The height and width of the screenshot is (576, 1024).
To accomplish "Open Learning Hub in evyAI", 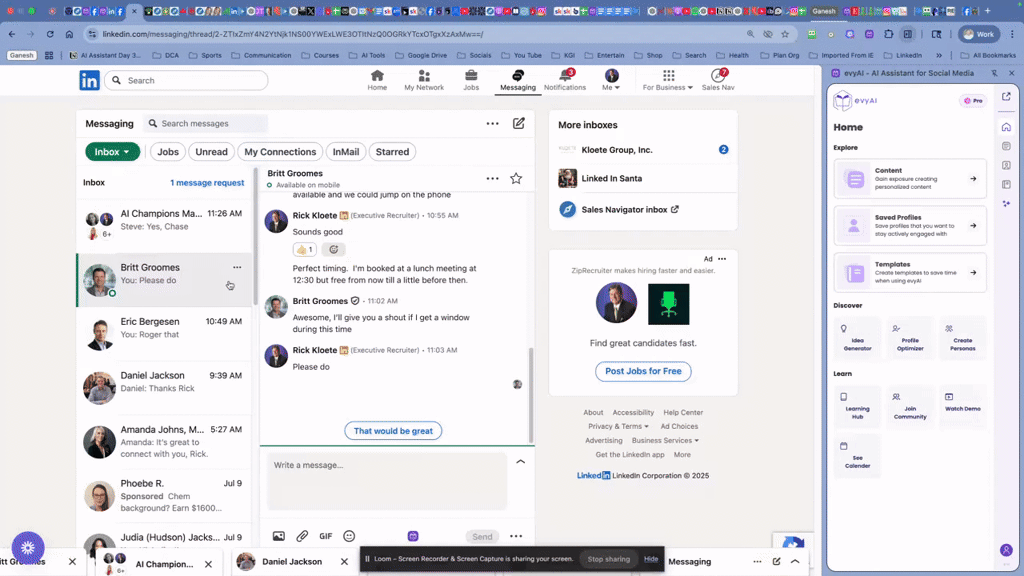I will (x=857, y=406).
